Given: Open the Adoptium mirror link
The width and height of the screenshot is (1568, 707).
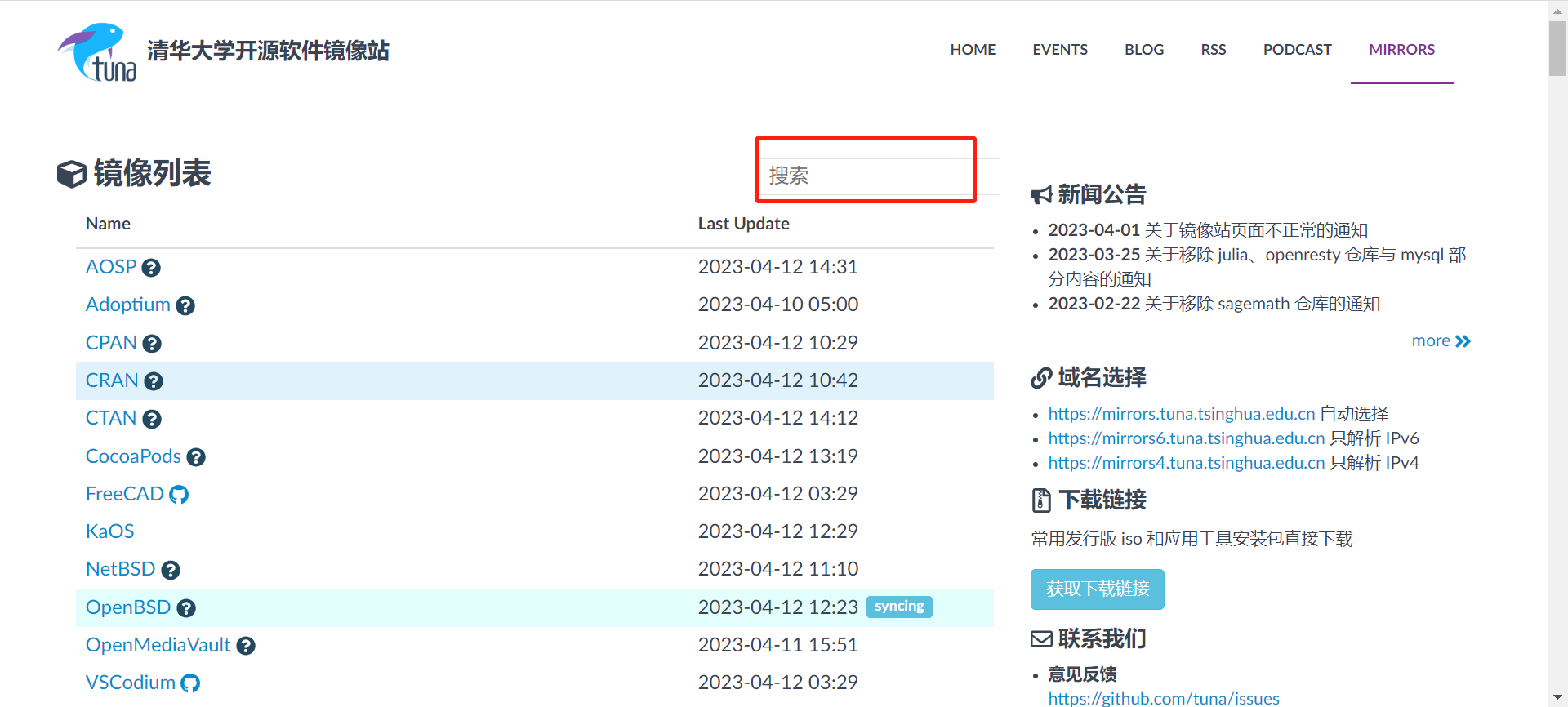Looking at the screenshot, I should click(x=128, y=305).
